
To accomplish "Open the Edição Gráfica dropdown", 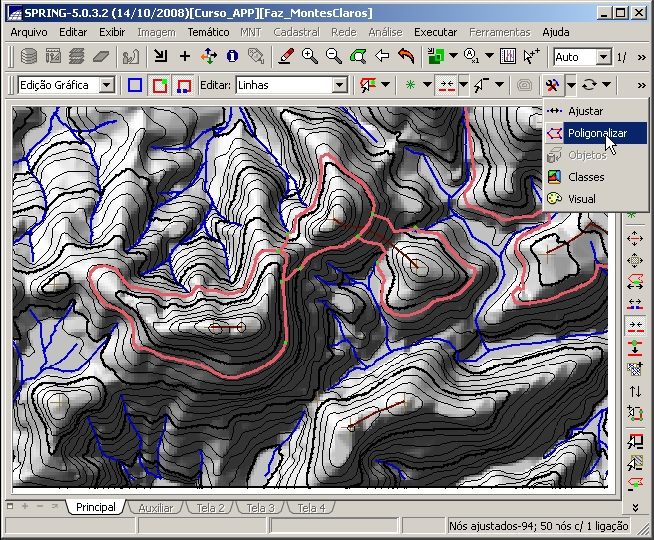I will [x=107, y=86].
